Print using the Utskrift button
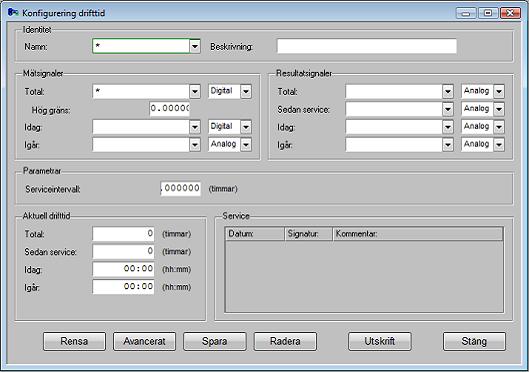 pyautogui.click(x=380, y=341)
